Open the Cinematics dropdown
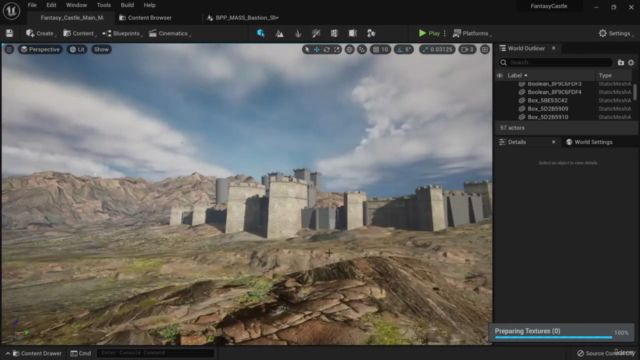This screenshot has height=360, width=640. coord(169,33)
